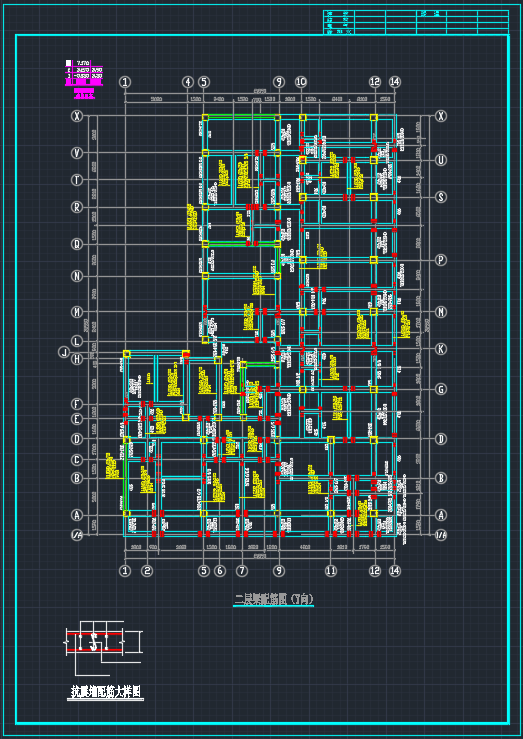The width and height of the screenshot is (523, 739).
Task: Click the drawing title 二层梁配筋图 (Y向)
Action: click(274, 599)
